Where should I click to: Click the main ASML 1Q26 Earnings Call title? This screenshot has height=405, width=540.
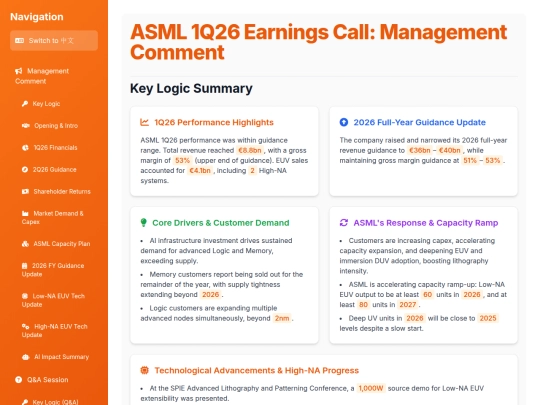[x=319, y=42]
